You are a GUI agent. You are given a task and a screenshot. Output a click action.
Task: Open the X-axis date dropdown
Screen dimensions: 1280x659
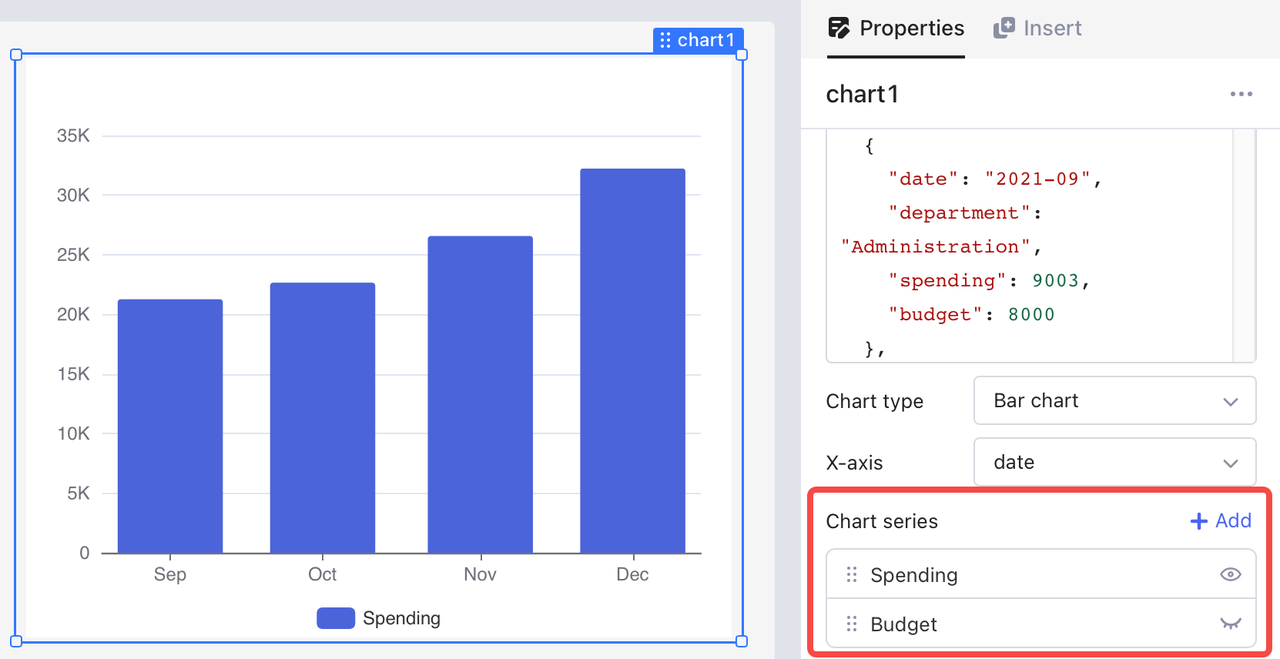click(x=1115, y=462)
